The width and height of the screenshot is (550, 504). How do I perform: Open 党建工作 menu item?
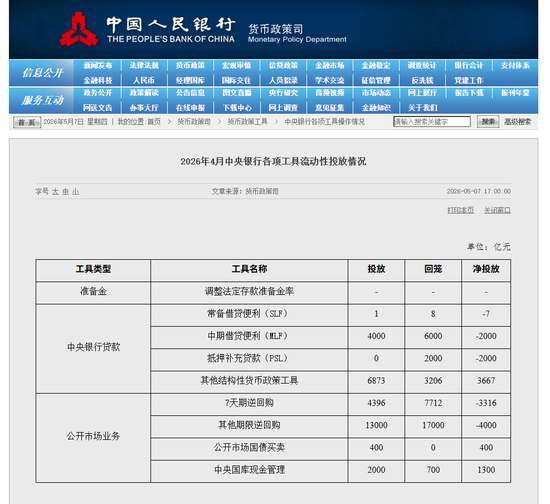[x=469, y=80]
